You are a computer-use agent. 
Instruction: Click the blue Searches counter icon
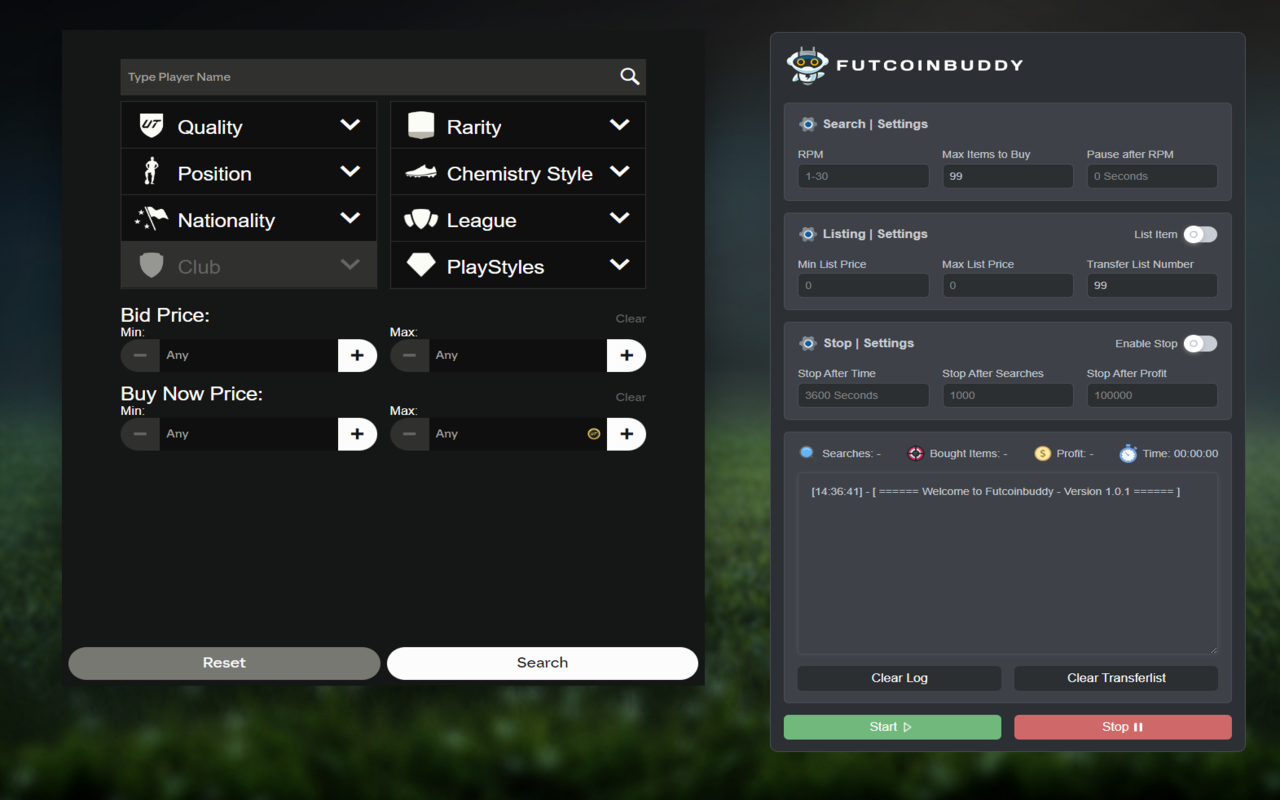pos(806,453)
